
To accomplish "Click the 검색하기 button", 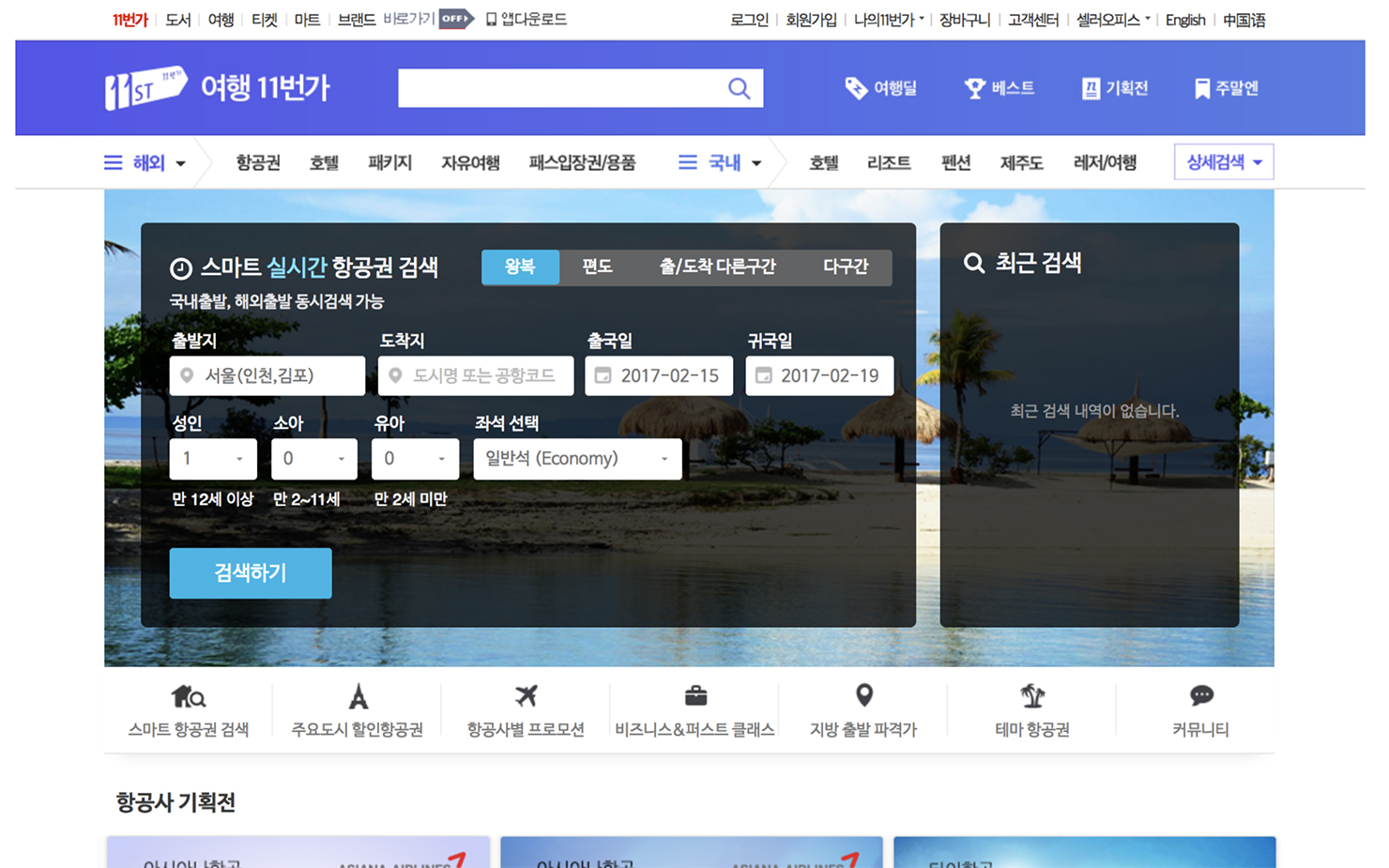I will [251, 573].
